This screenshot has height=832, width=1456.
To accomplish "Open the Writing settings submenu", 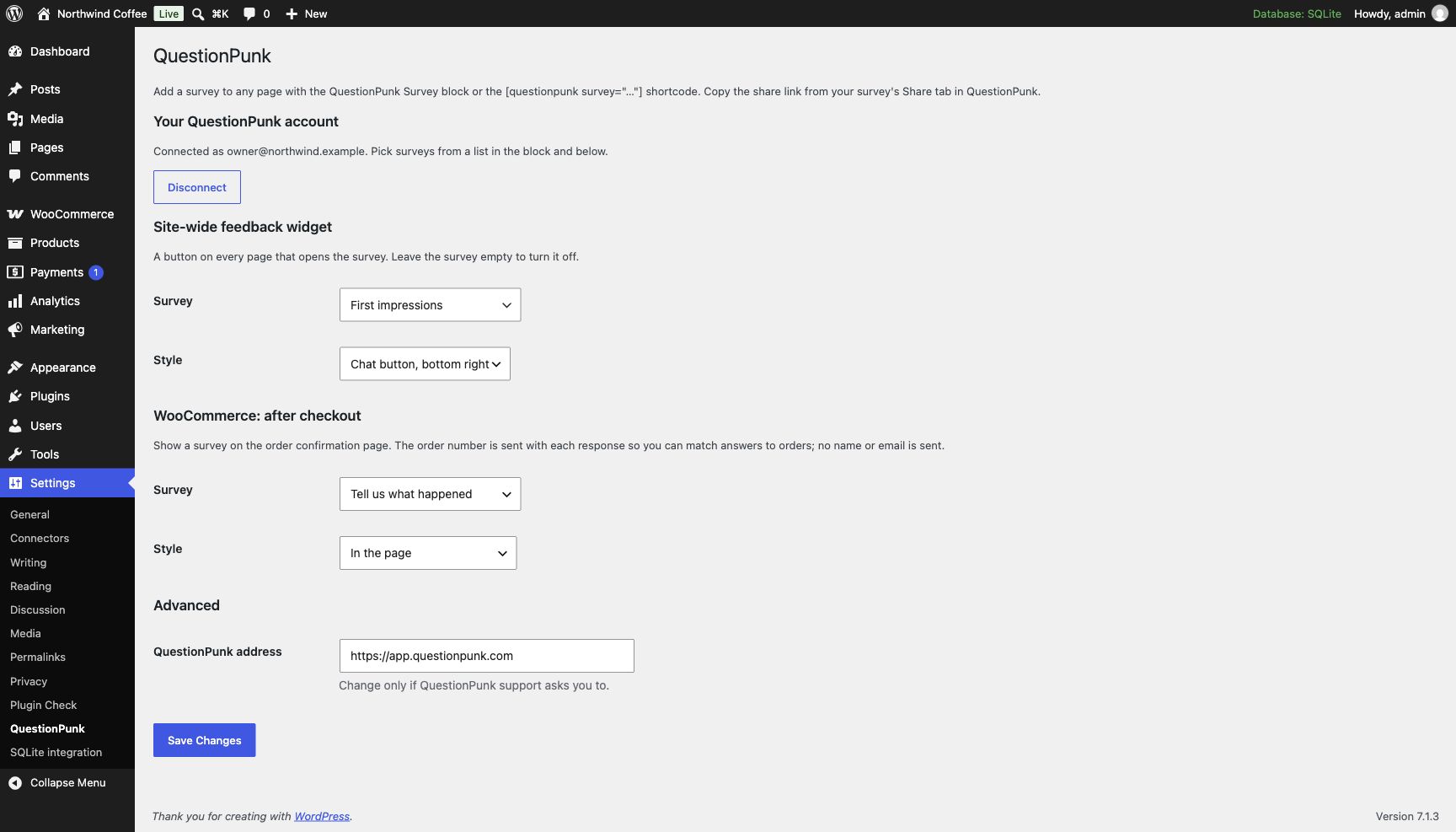I will click(28, 562).
